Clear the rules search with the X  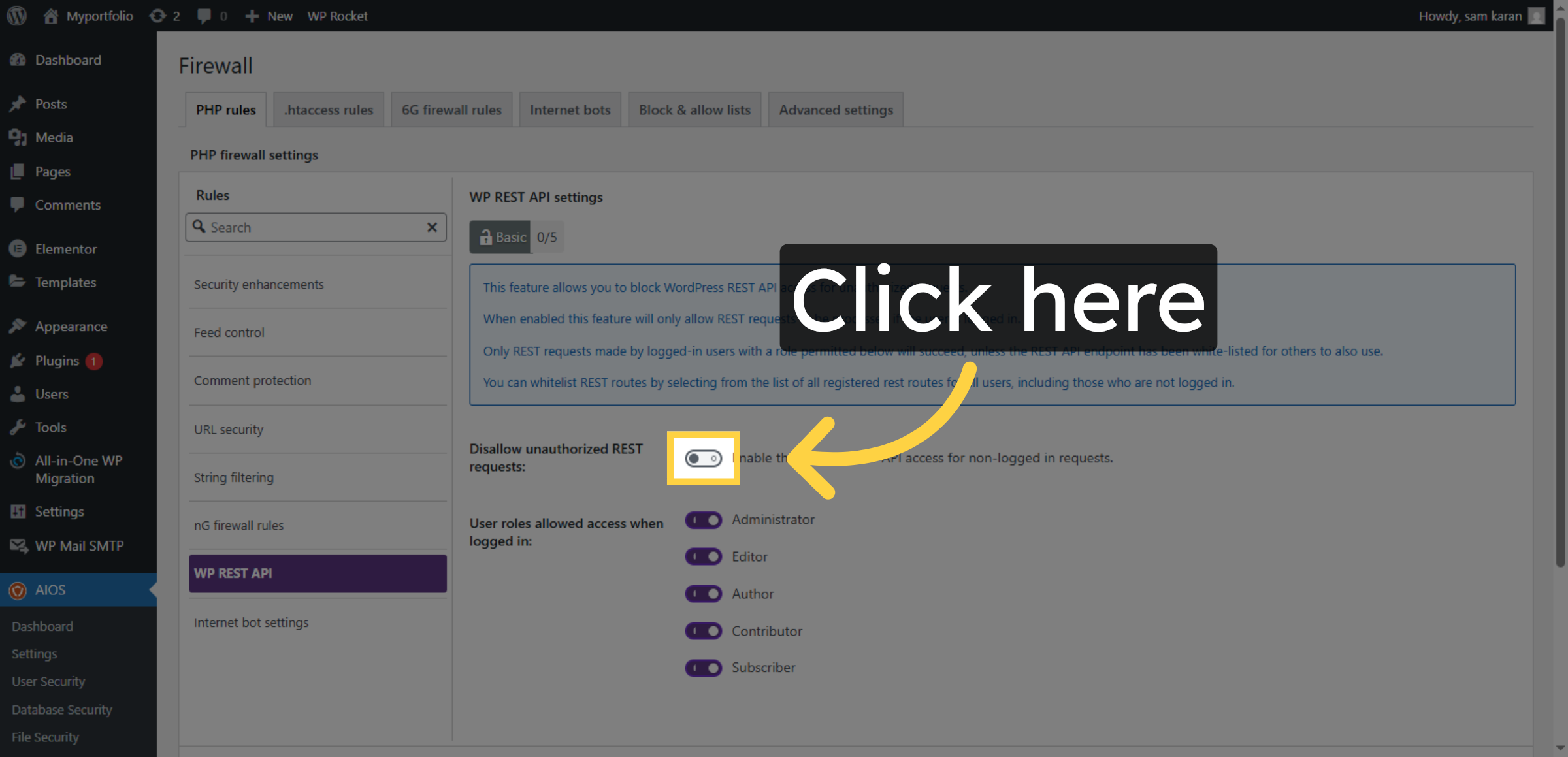[x=432, y=227]
